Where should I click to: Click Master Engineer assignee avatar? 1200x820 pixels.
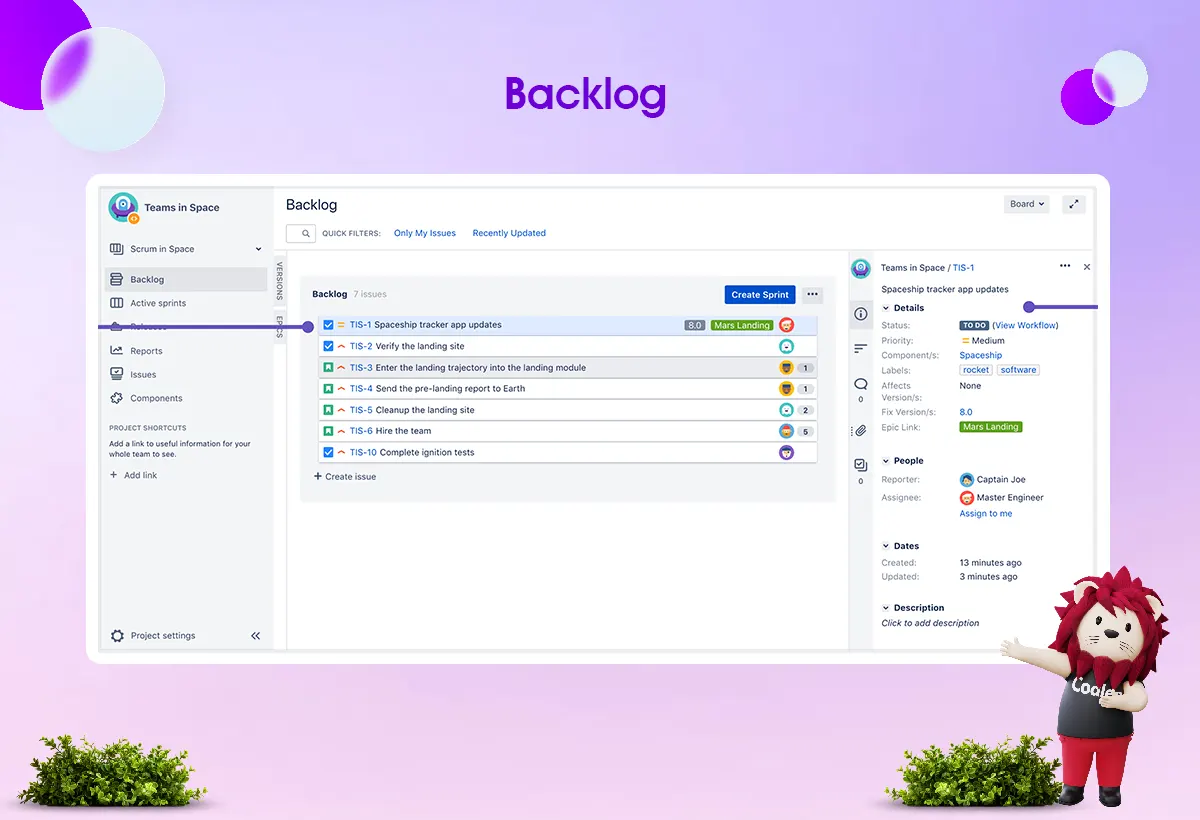pyautogui.click(x=967, y=498)
